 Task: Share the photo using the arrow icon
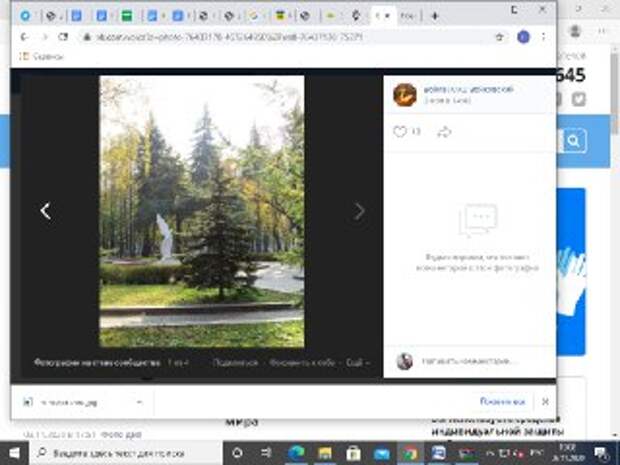[x=444, y=132]
